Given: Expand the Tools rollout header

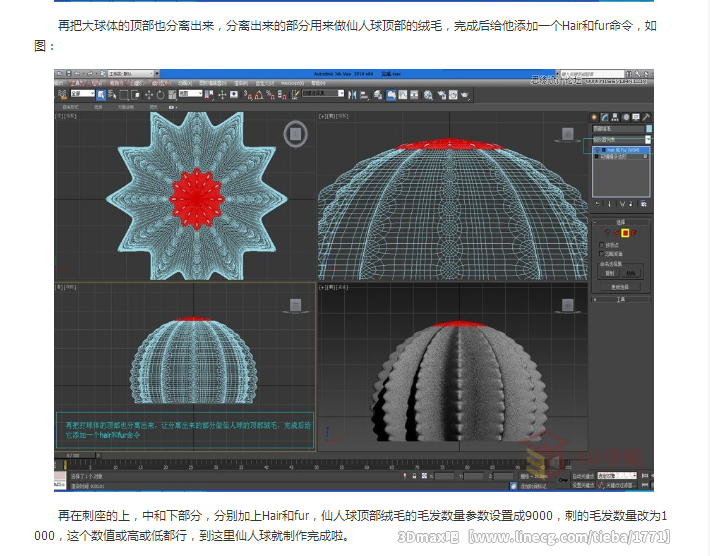Looking at the screenshot, I should coord(621,300).
